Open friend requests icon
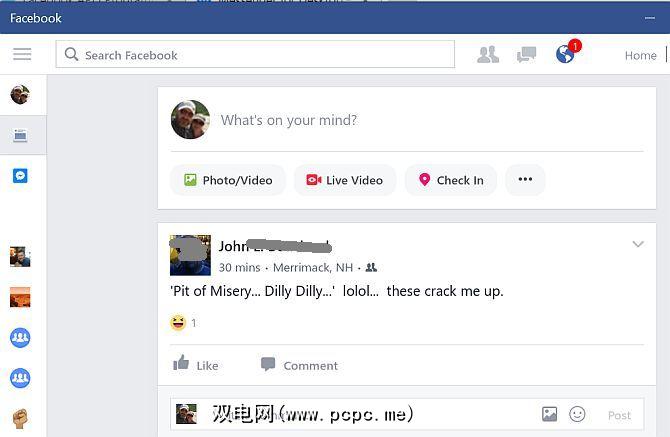The height and width of the screenshot is (437, 670). tap(488, 55)
